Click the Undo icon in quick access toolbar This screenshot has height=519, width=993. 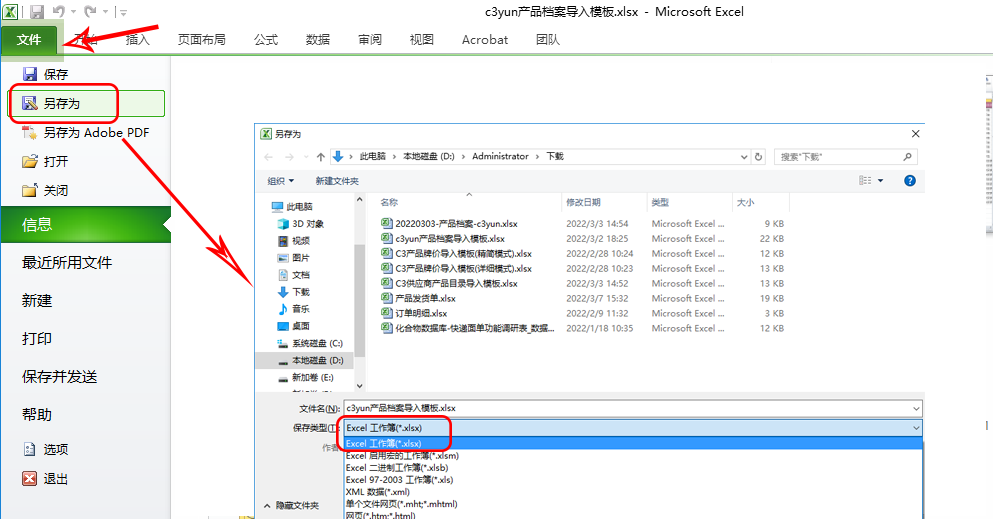58,11
